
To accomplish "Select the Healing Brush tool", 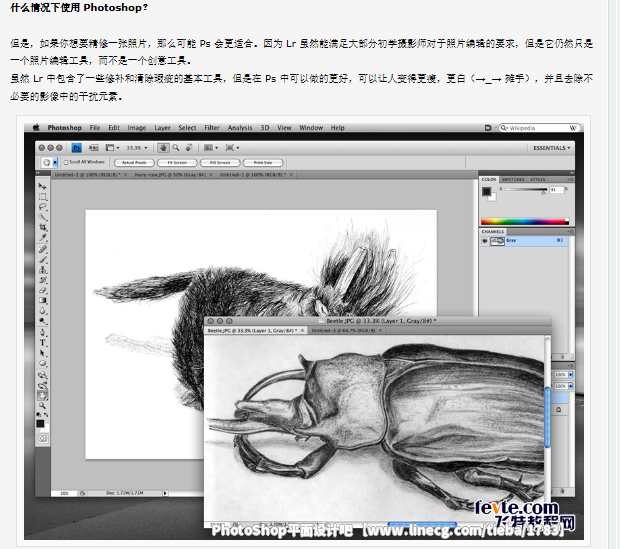I will (42, 249).
